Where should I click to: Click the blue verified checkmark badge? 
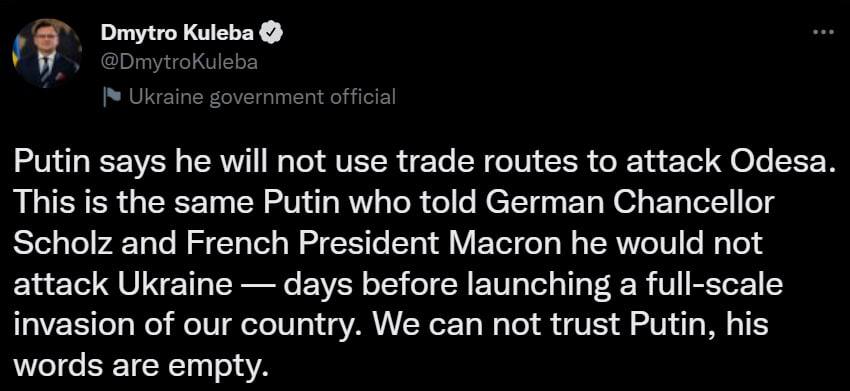(271, 34)
